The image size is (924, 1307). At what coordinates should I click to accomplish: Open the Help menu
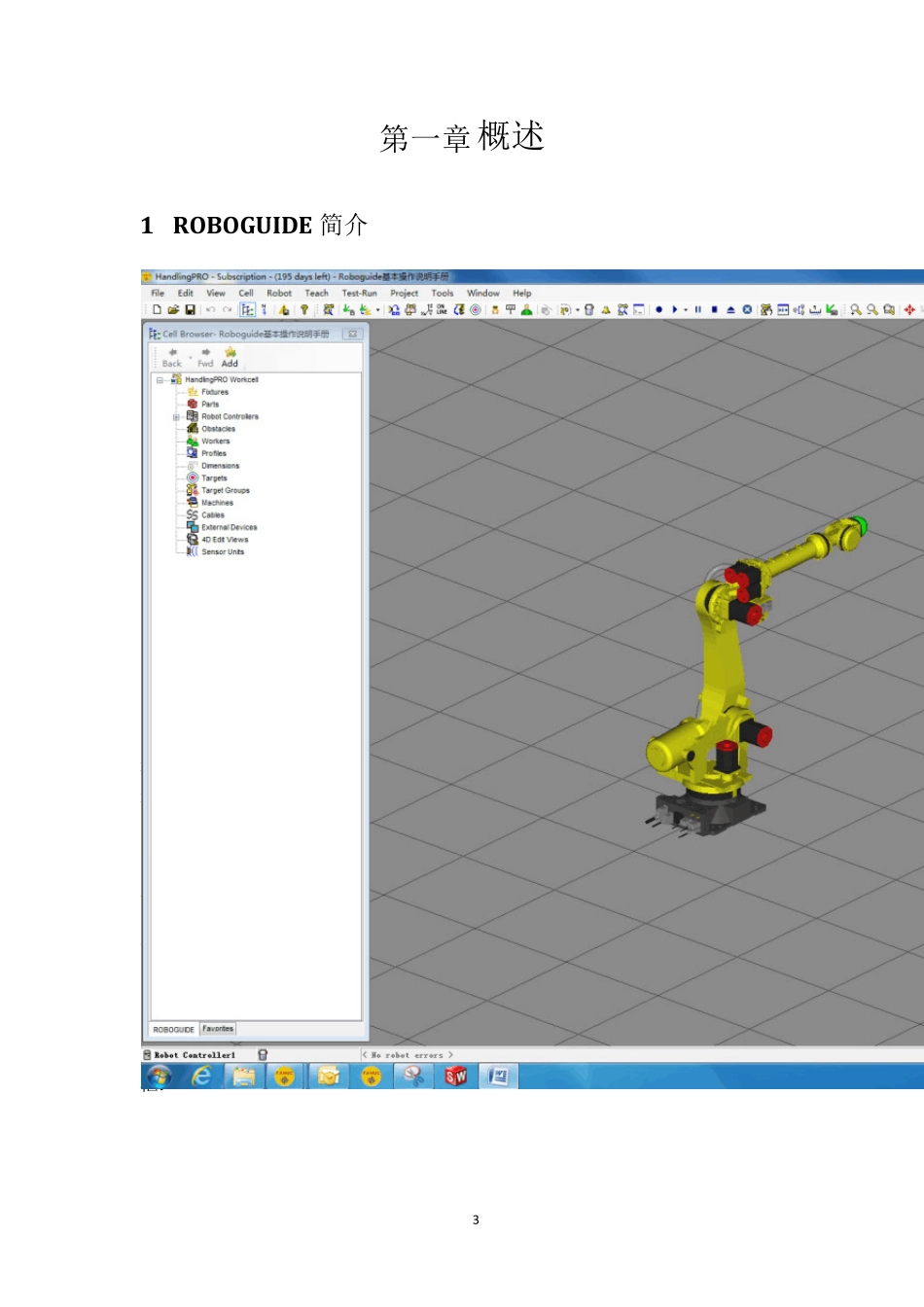pyautogui.click(x=522, y=293)
